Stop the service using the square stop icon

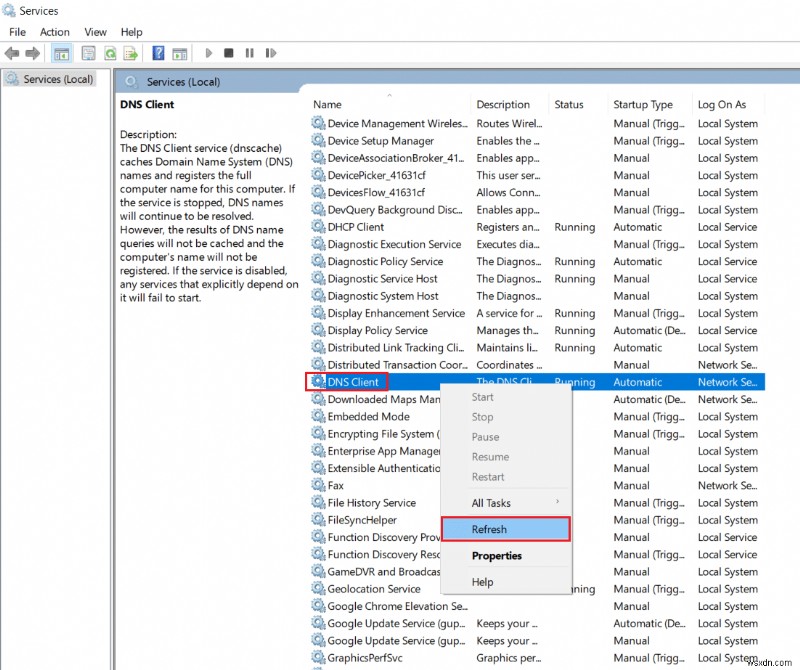point(231,53)
